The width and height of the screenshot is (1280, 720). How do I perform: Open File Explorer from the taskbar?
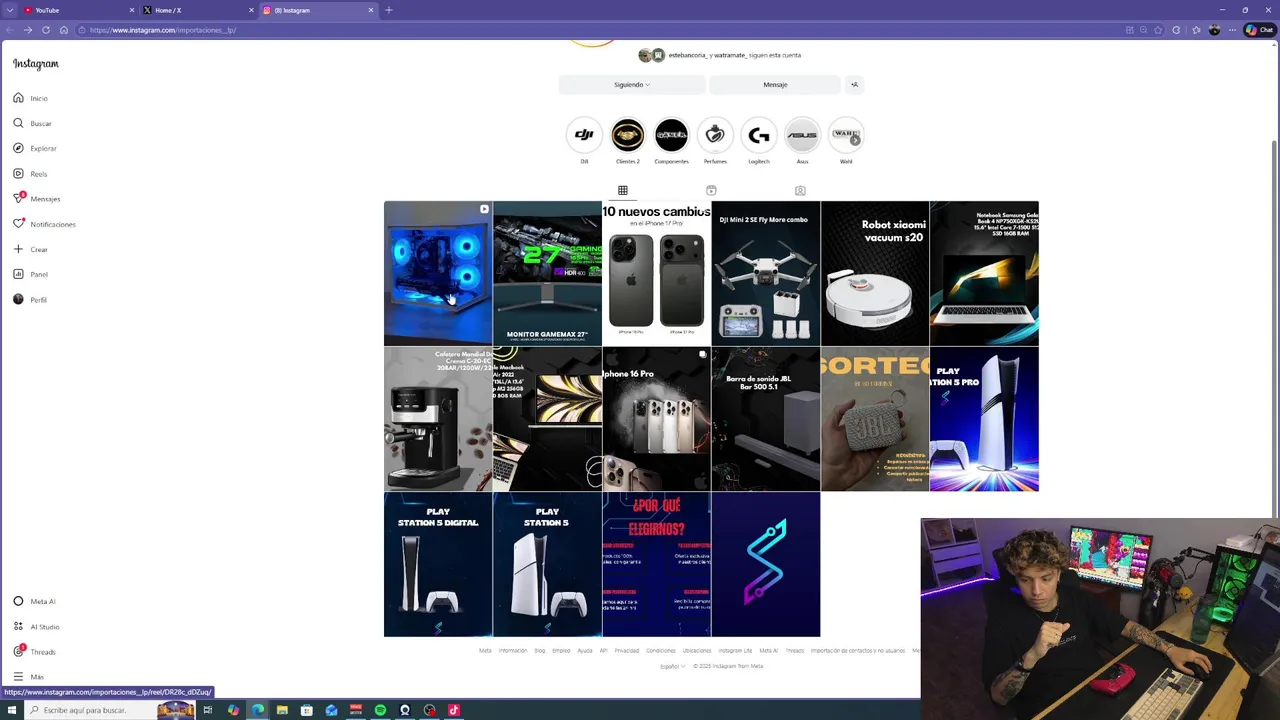point(282,710)
